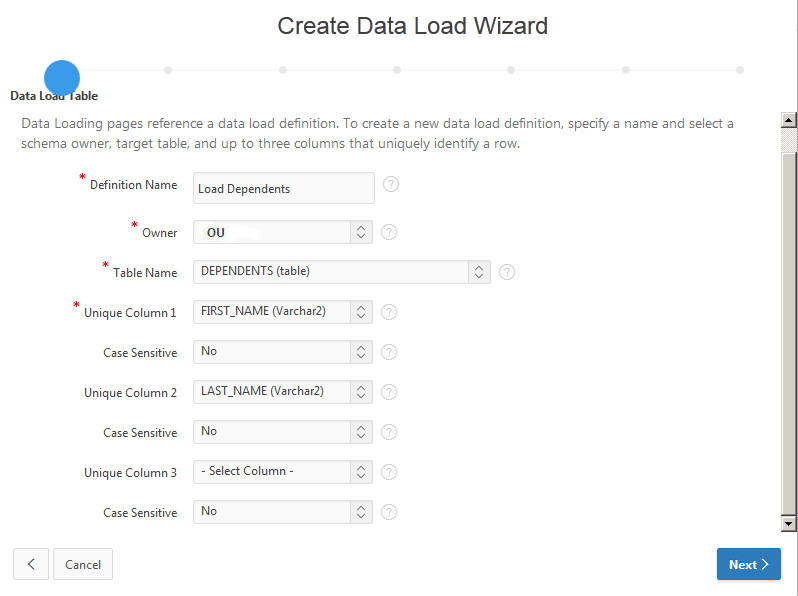Screen dimensions: 798x596
Task: Open the Owner dropdown
Action: pos(282,232)
